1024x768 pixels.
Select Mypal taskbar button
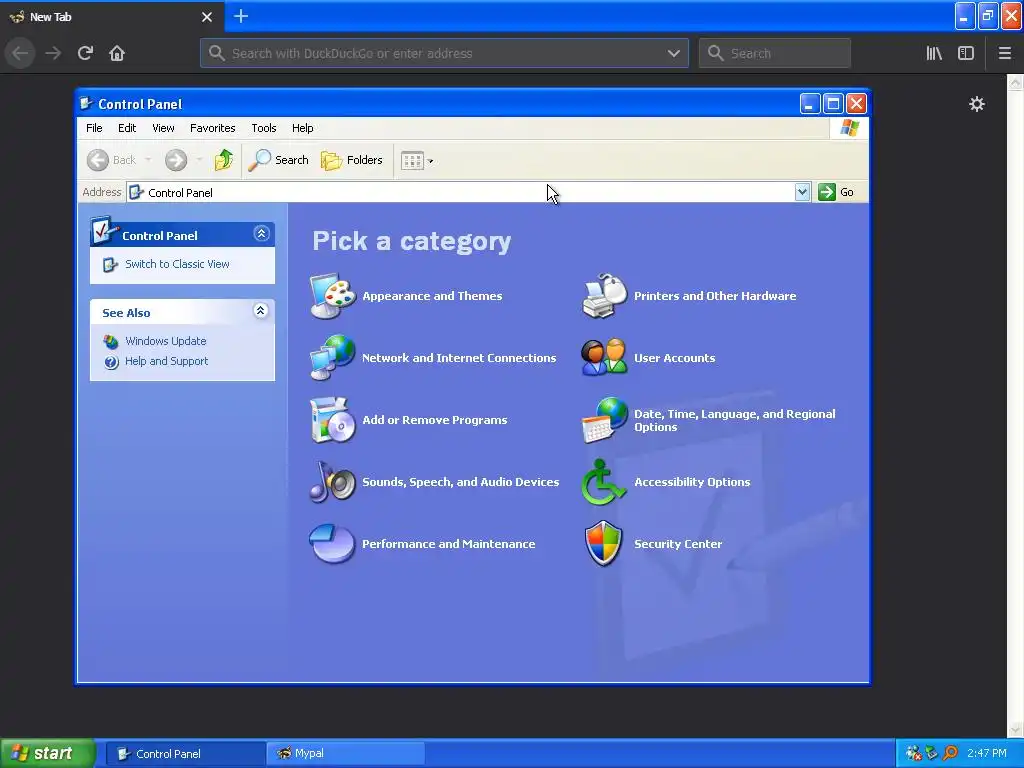[x=346, y=753]
